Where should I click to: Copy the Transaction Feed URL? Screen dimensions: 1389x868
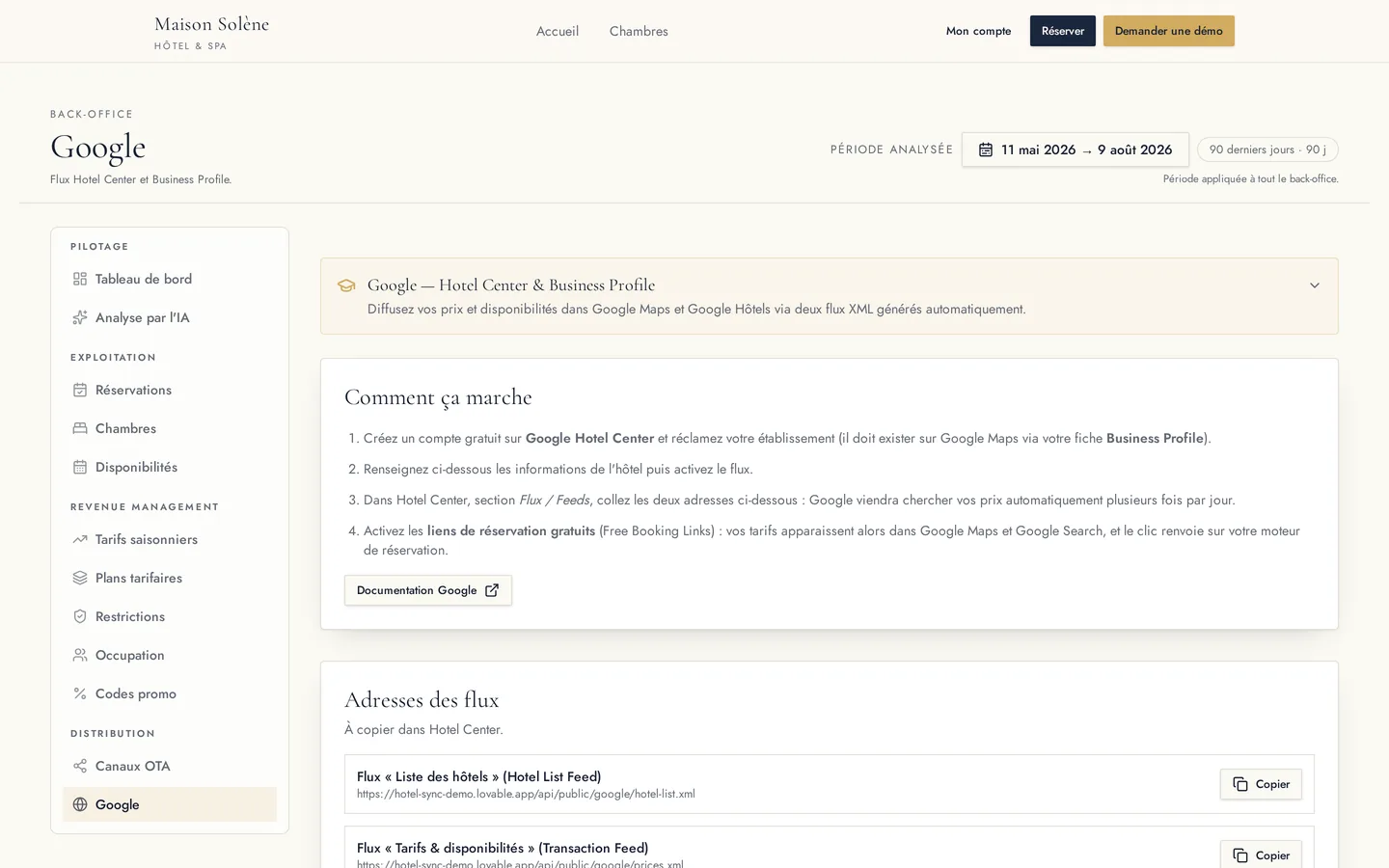click(1261, 854)
